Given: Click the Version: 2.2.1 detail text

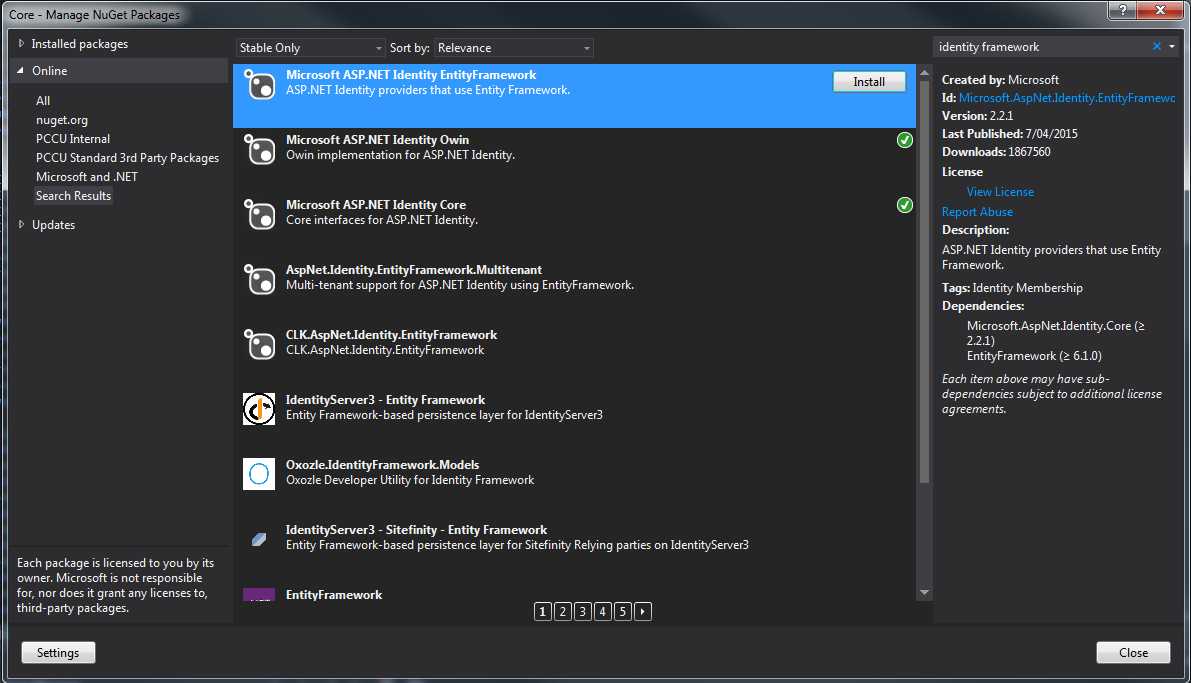Looking at the screenshot, I should [977, 115].
